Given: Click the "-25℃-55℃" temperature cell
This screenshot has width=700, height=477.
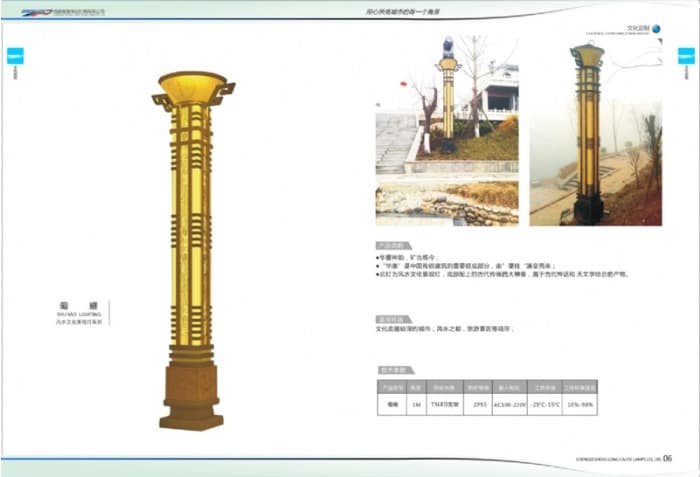Looking at the screenshot, I should (x=545, y=405).
